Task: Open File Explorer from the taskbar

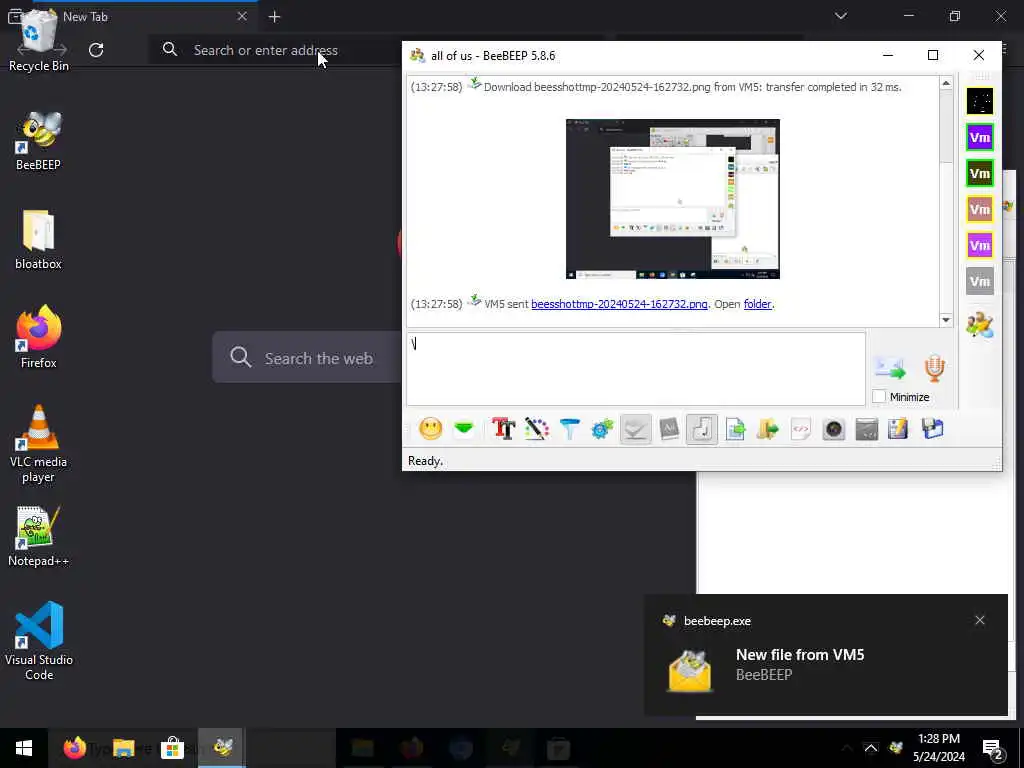Action: coord(123,748)
